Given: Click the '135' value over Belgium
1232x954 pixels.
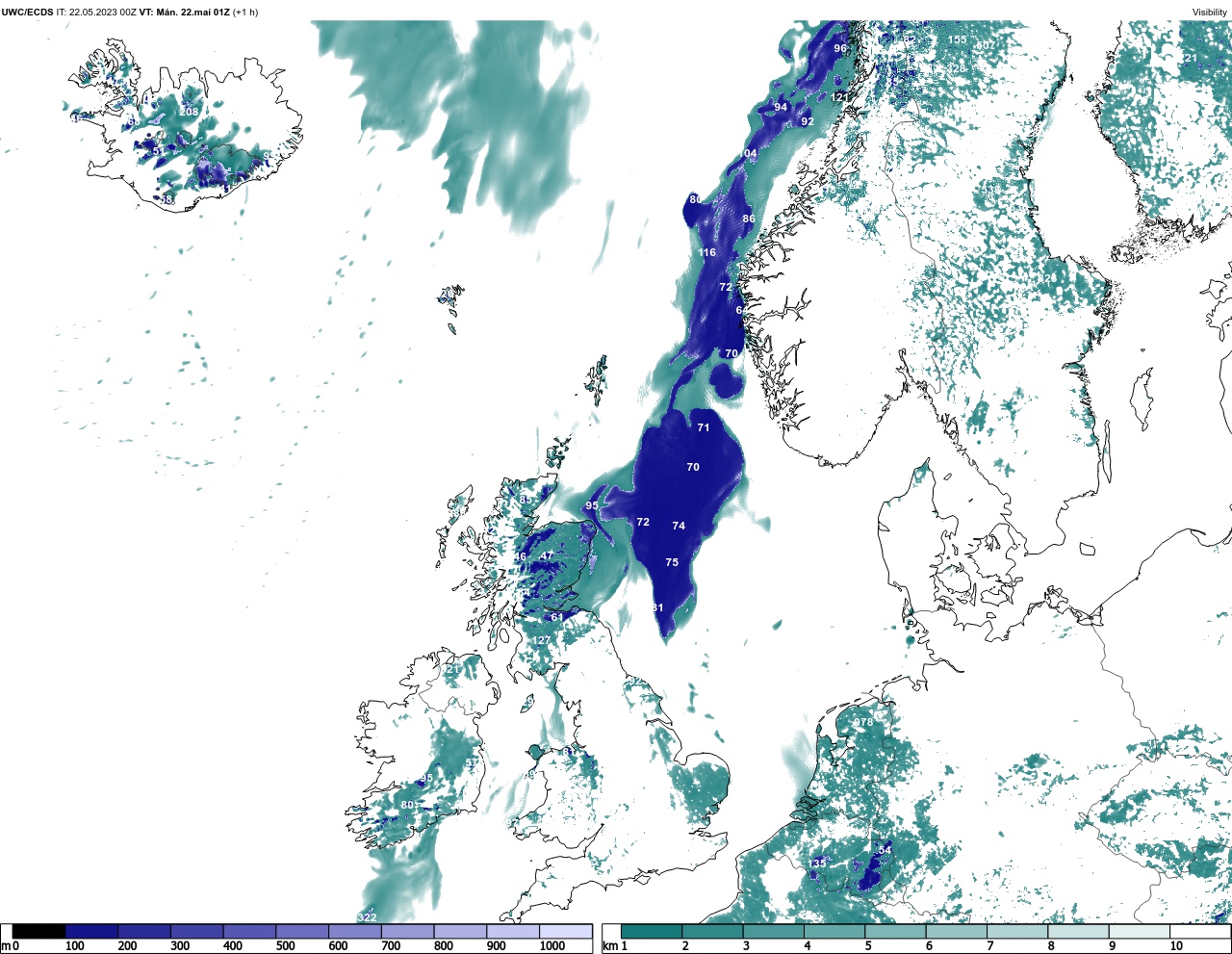Looking at the screenshot, I should click(817, 863).
